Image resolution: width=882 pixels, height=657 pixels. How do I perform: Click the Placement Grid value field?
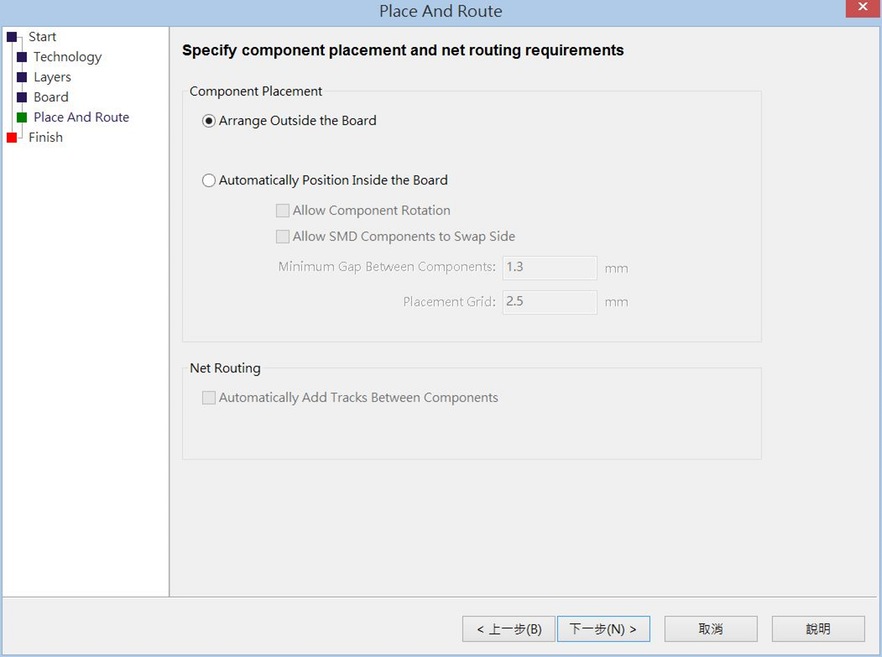tap(550, 302)
